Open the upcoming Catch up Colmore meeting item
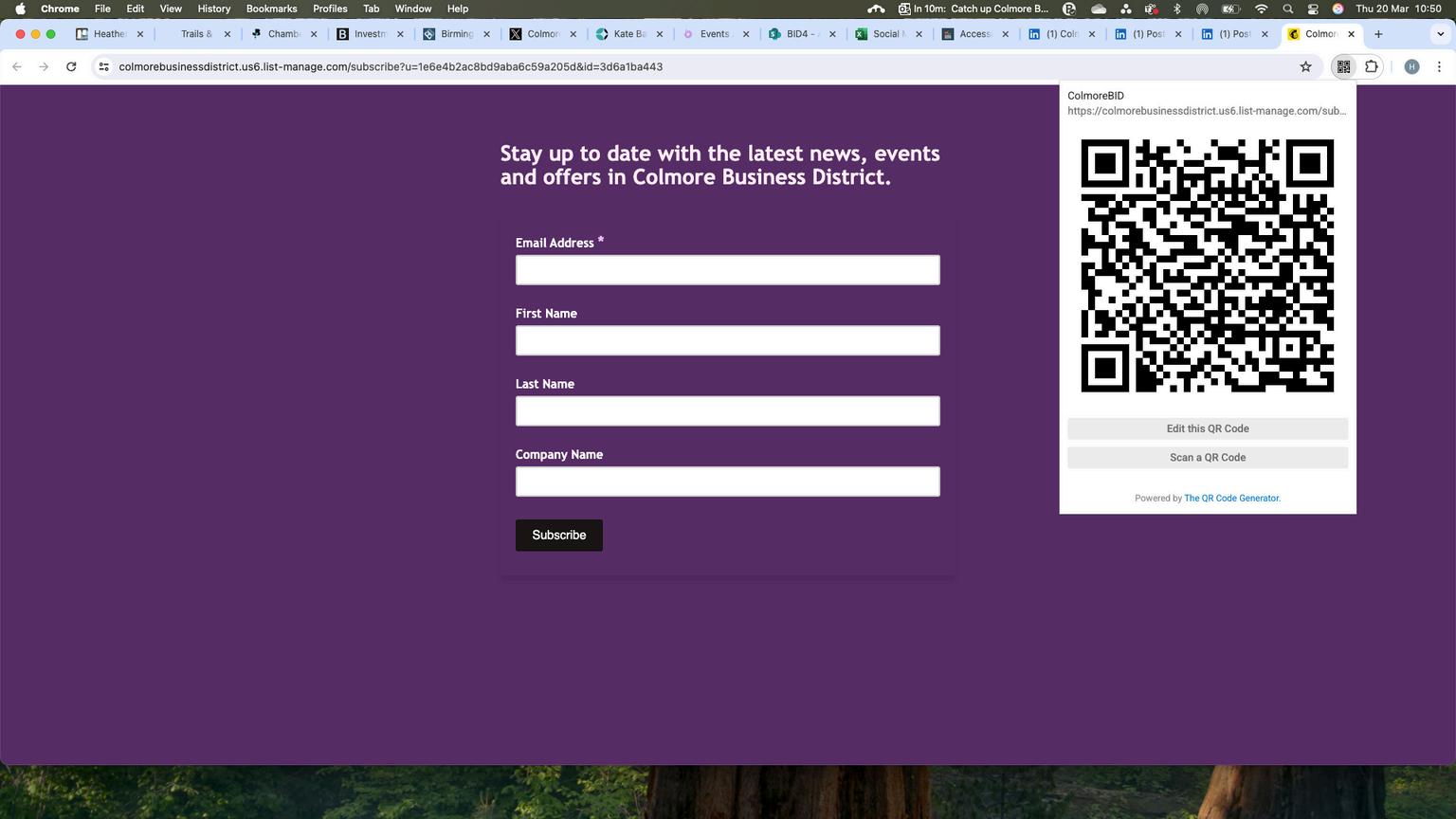 coord(974,9)
